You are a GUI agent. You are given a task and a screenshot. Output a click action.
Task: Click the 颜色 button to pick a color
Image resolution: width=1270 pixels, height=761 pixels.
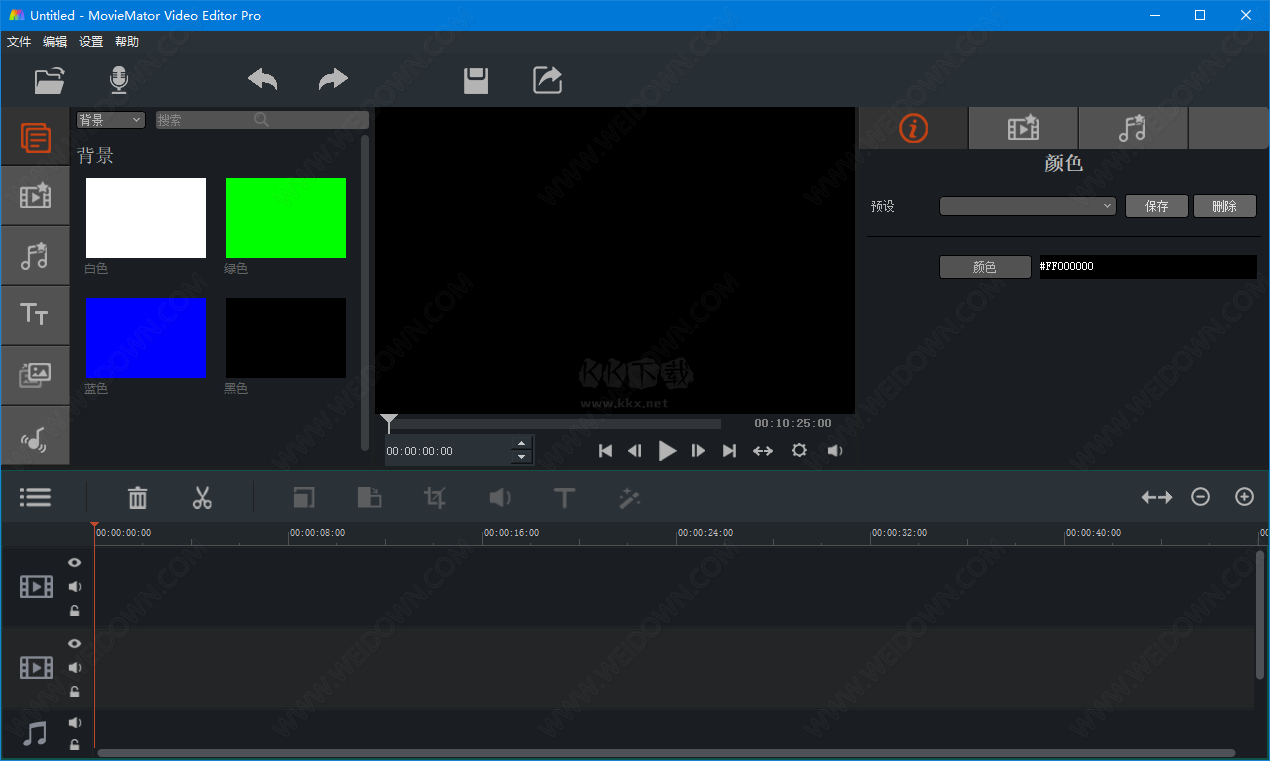coord(984,267)
